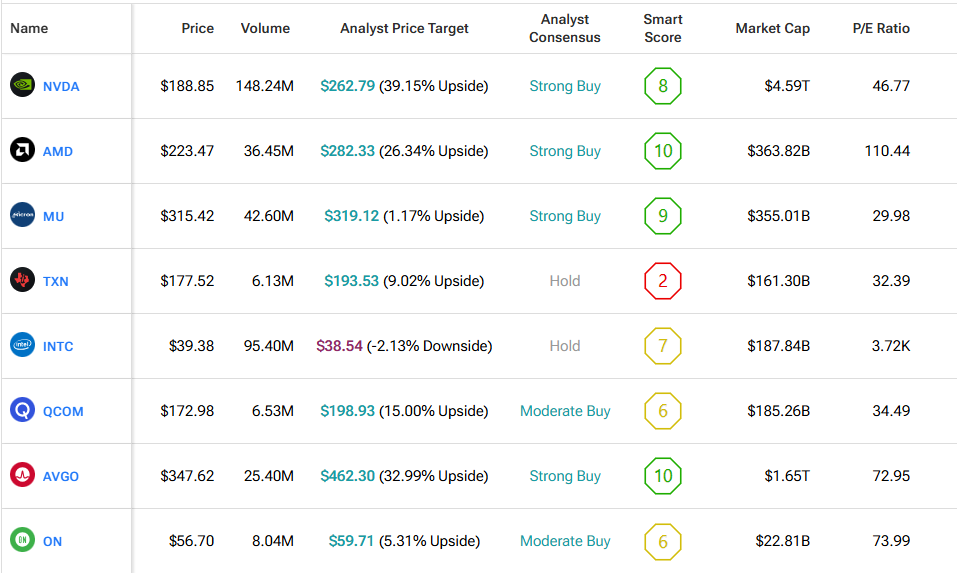Click the ON Semiconductor logo icon
The image size is (957, 573).
coord(22,541)
